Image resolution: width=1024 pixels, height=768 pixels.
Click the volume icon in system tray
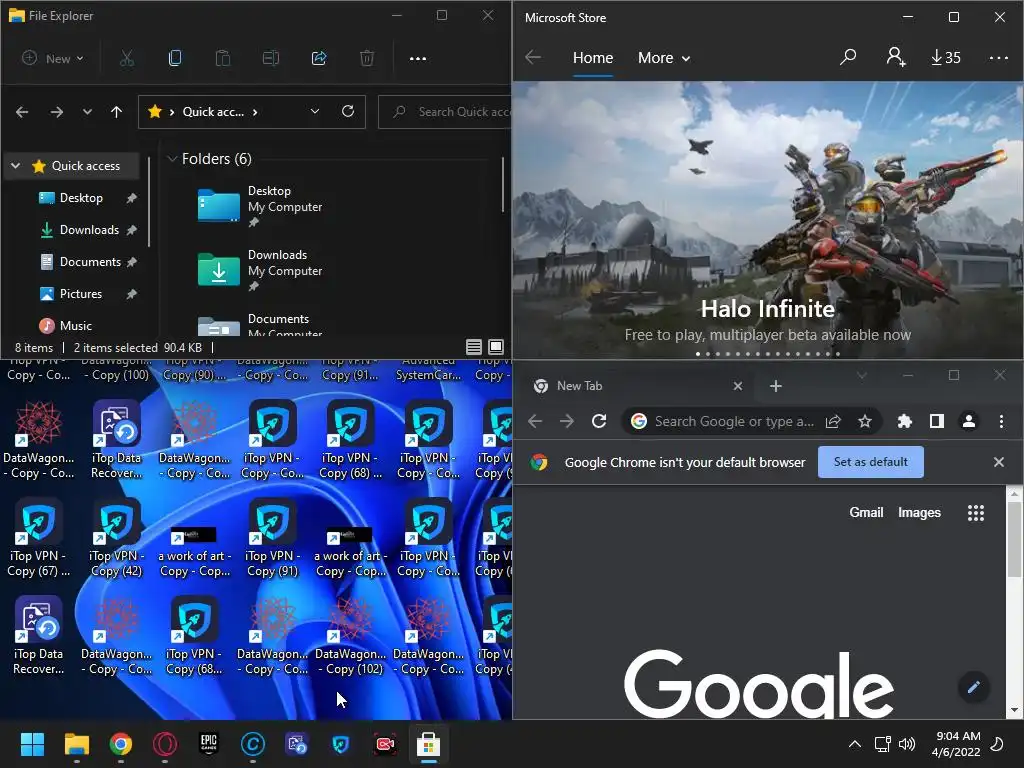coord(906,744)
